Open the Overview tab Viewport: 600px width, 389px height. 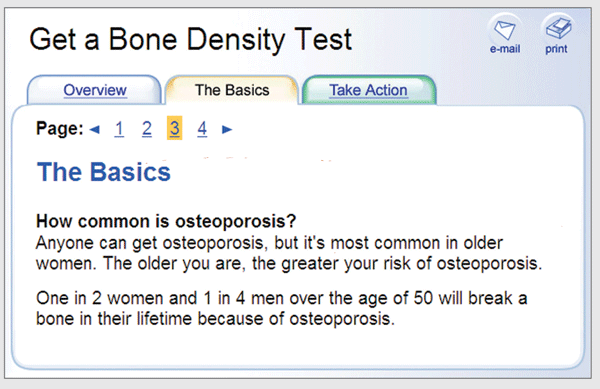95,90
